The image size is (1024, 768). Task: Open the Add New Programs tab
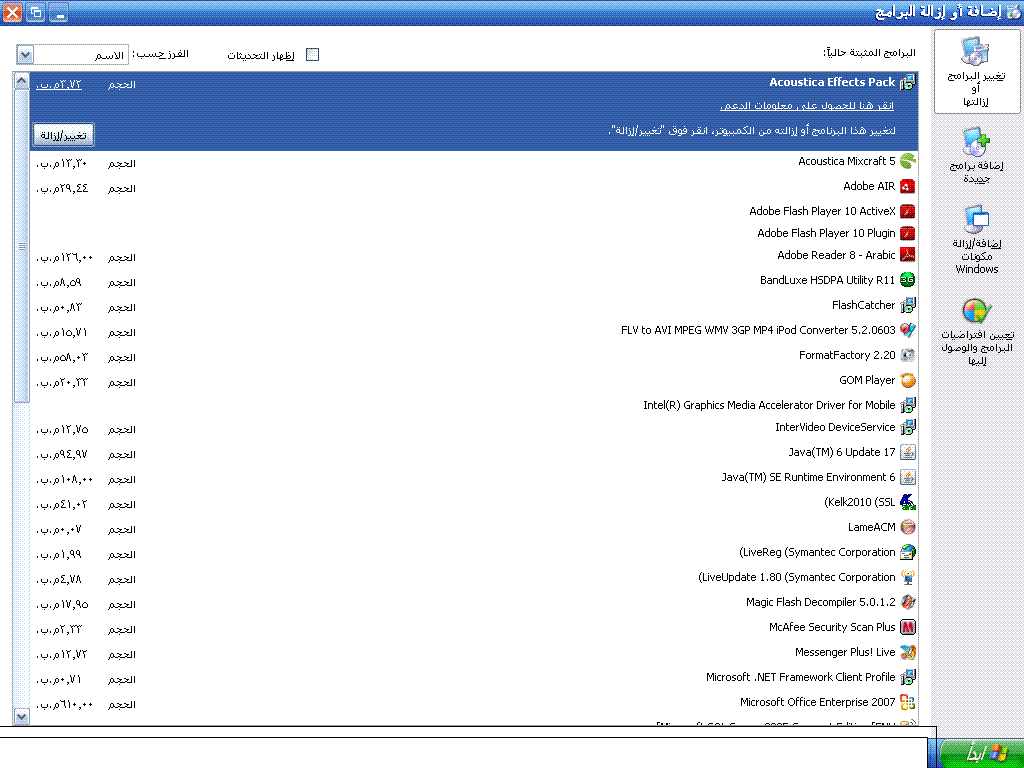[976, 155]
